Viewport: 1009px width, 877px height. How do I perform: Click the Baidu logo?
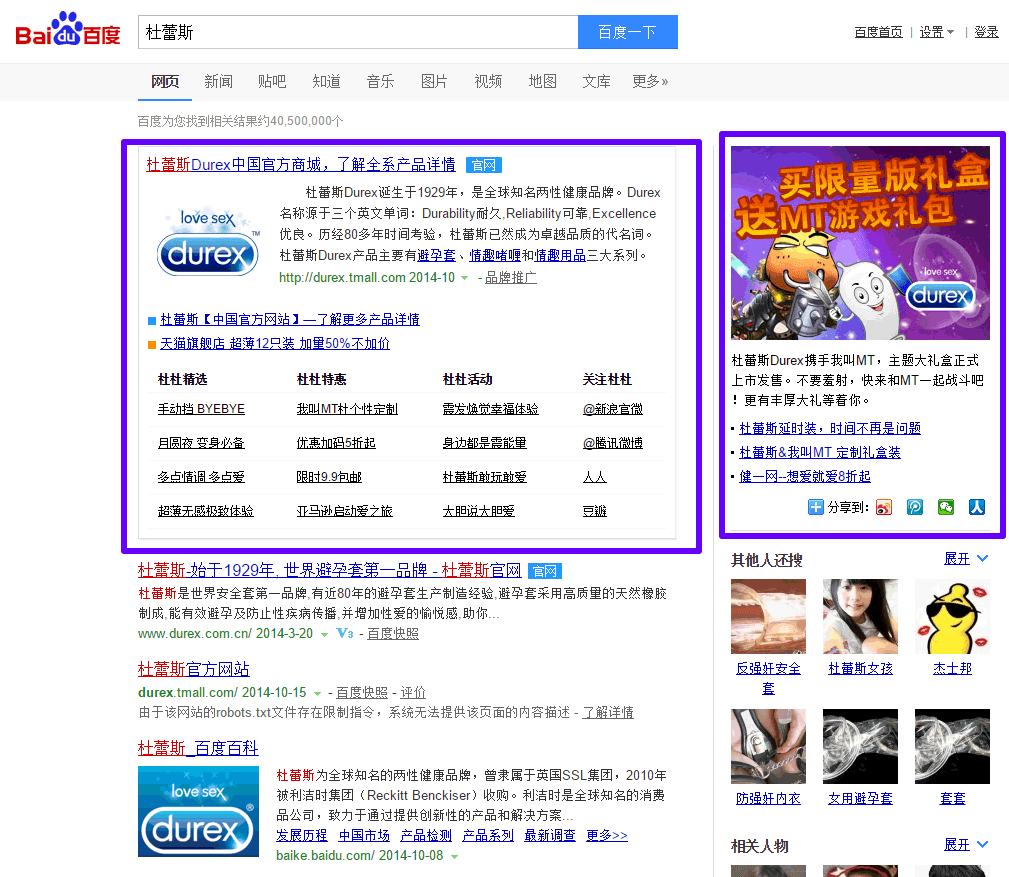68,32
